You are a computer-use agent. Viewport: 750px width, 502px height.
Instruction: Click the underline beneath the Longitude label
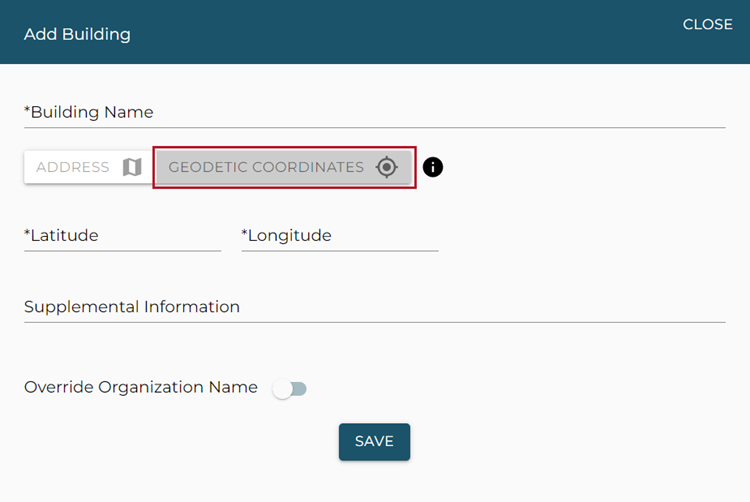tap(339, 250)
